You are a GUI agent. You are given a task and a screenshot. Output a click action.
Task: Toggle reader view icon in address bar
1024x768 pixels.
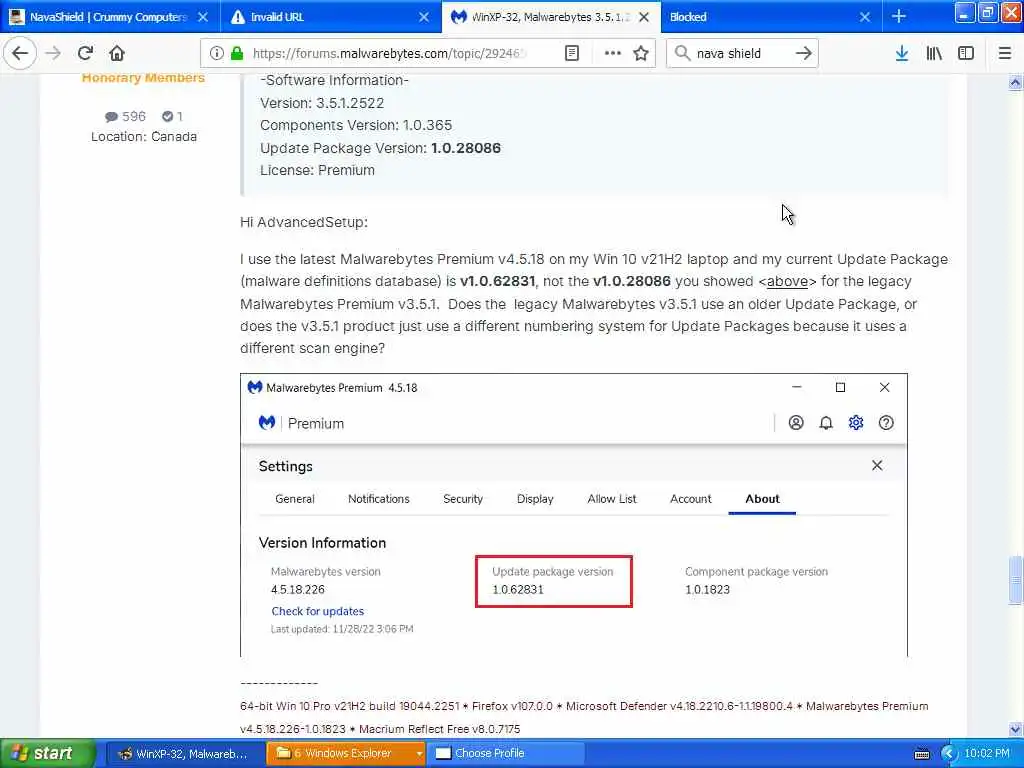tap(571, 54)
